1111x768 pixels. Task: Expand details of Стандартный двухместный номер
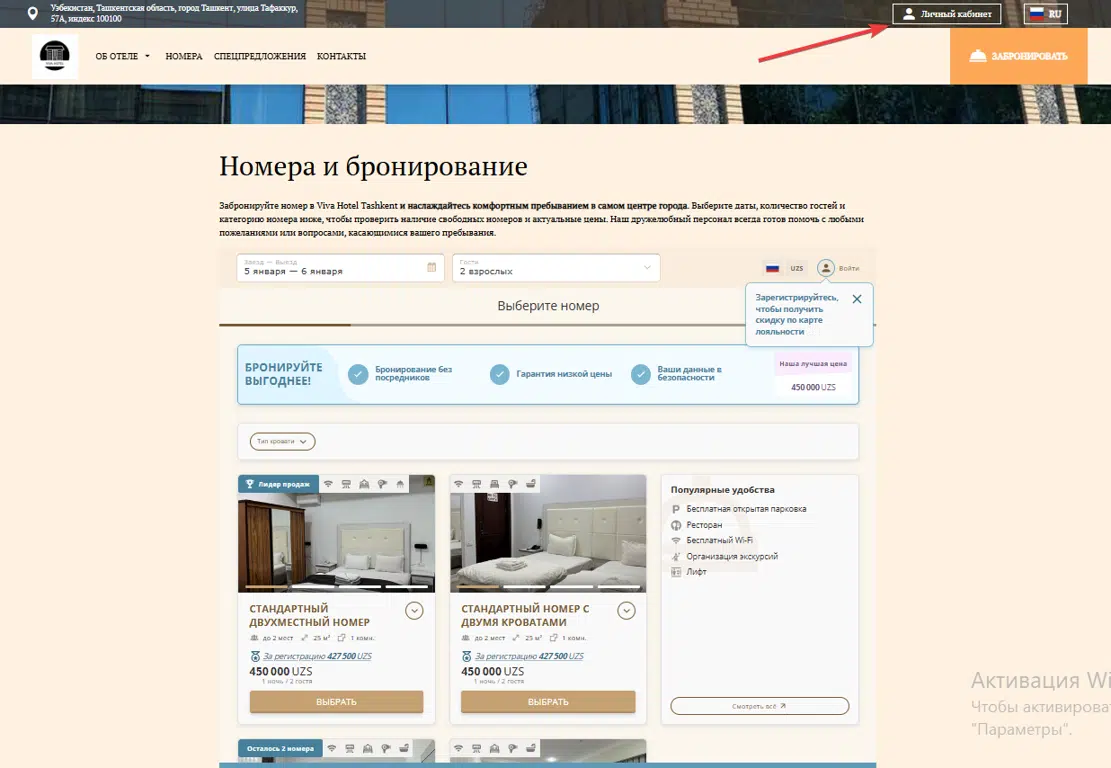coord(414,611)
